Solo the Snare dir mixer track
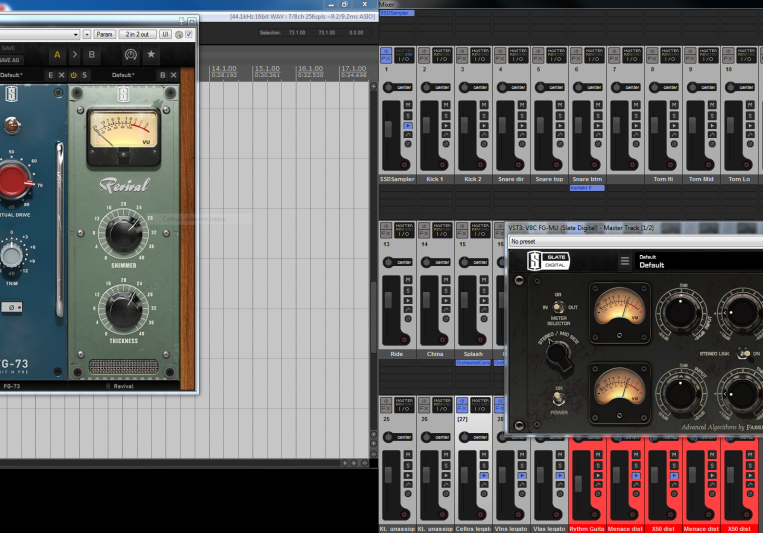Viewport: 763px width, 533px height. 522,115
